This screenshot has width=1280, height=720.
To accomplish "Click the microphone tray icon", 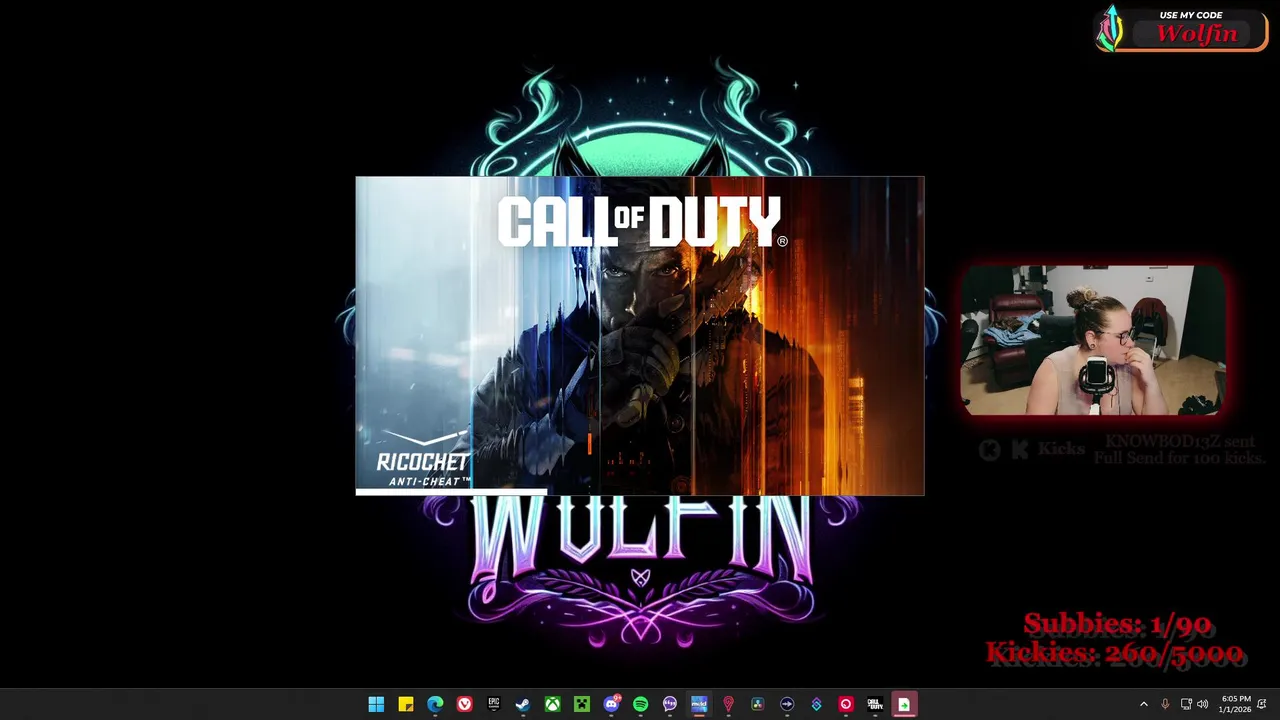I will point(1165,704).
